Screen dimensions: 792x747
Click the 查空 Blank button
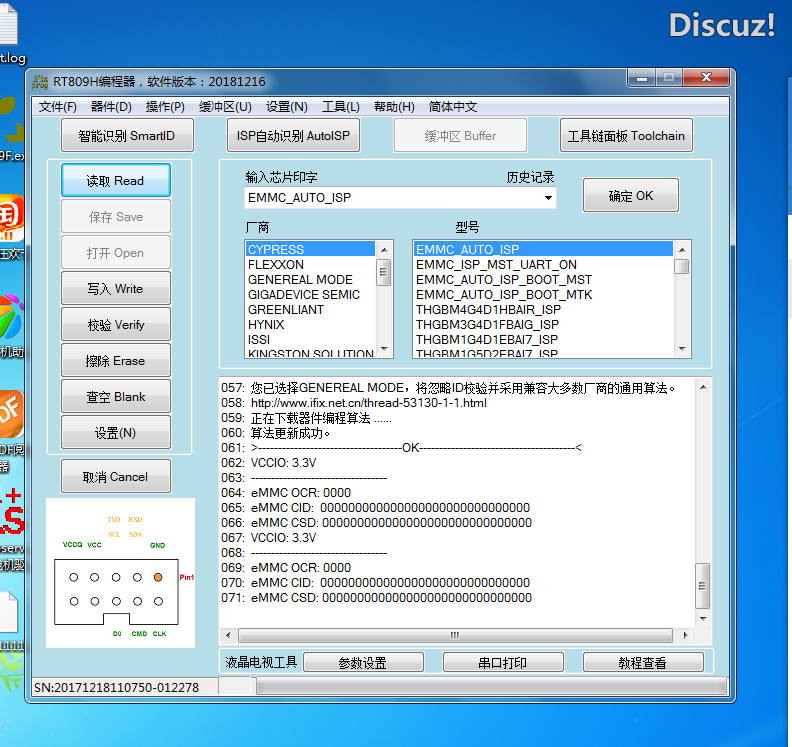[116, 396]
